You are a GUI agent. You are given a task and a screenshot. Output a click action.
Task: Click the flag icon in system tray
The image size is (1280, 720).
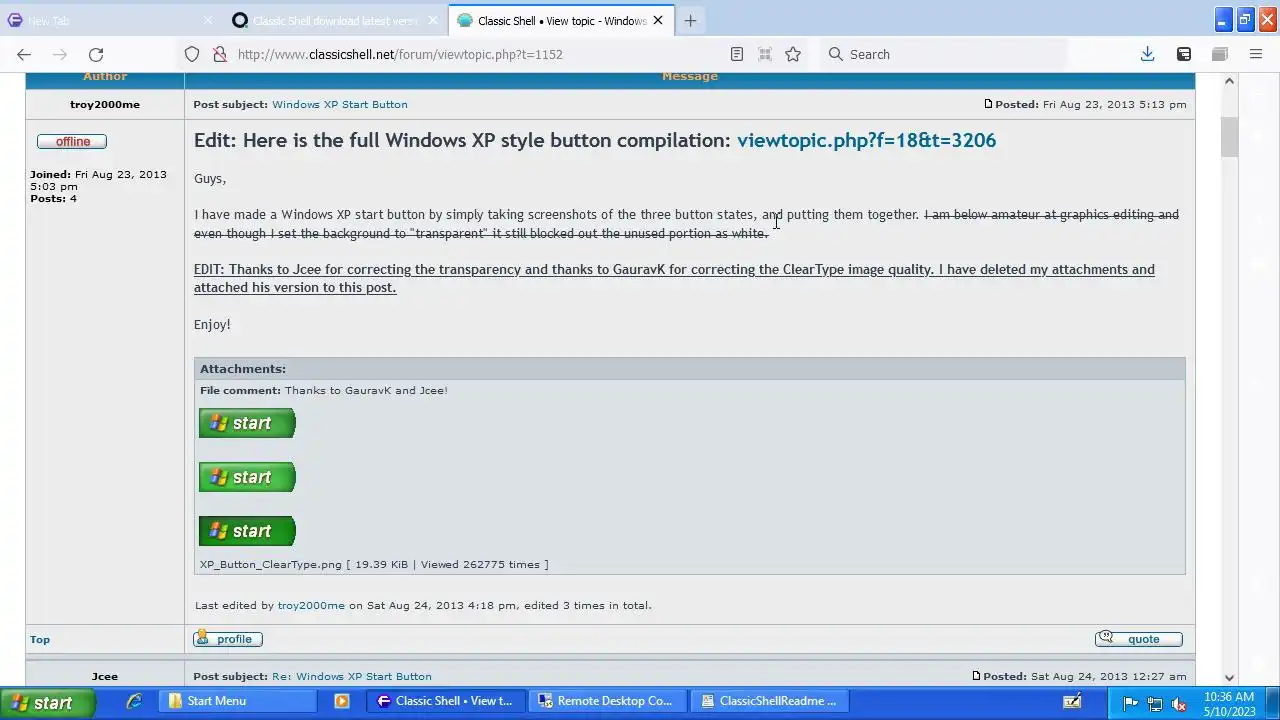1130,703
